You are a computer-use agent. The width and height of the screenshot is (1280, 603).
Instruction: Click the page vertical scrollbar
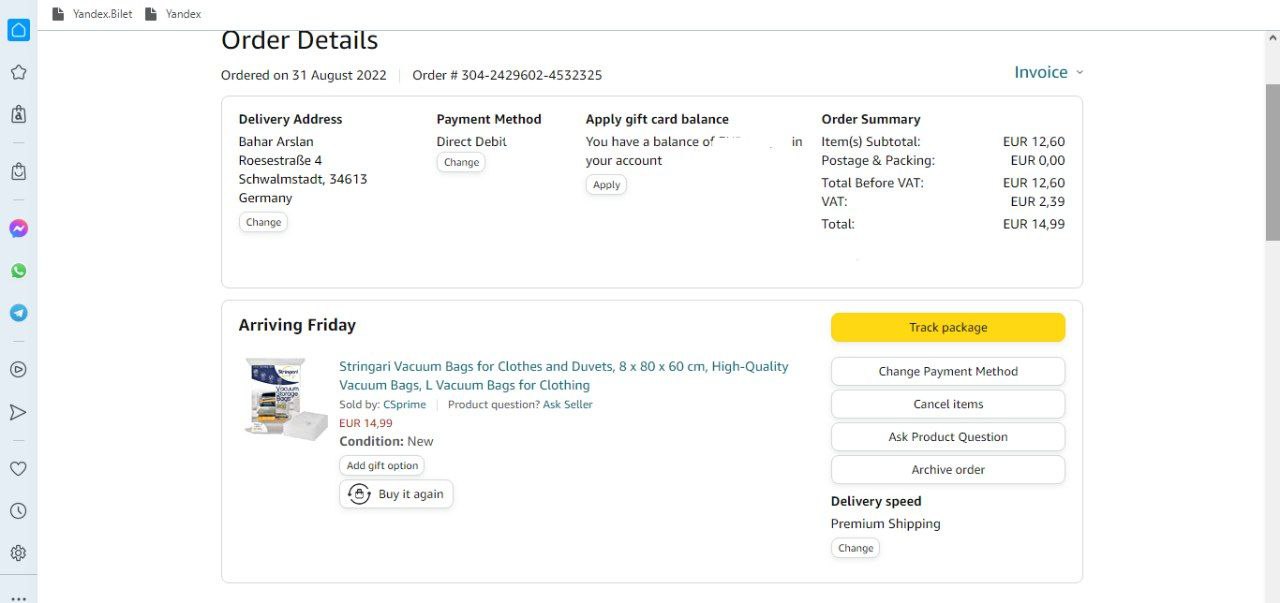1272,160
